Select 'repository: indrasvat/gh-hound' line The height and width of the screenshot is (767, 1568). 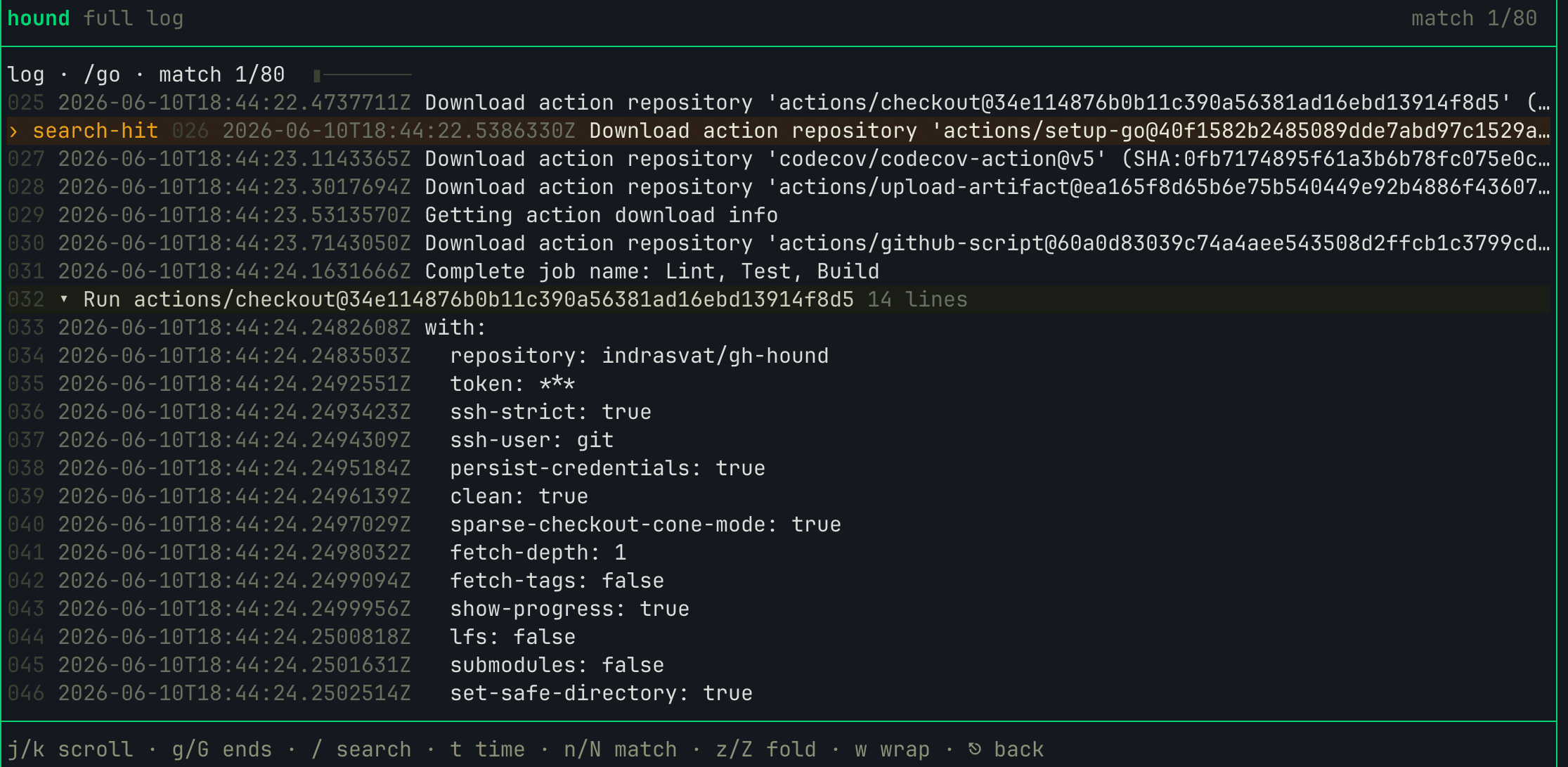coord(779,356)
